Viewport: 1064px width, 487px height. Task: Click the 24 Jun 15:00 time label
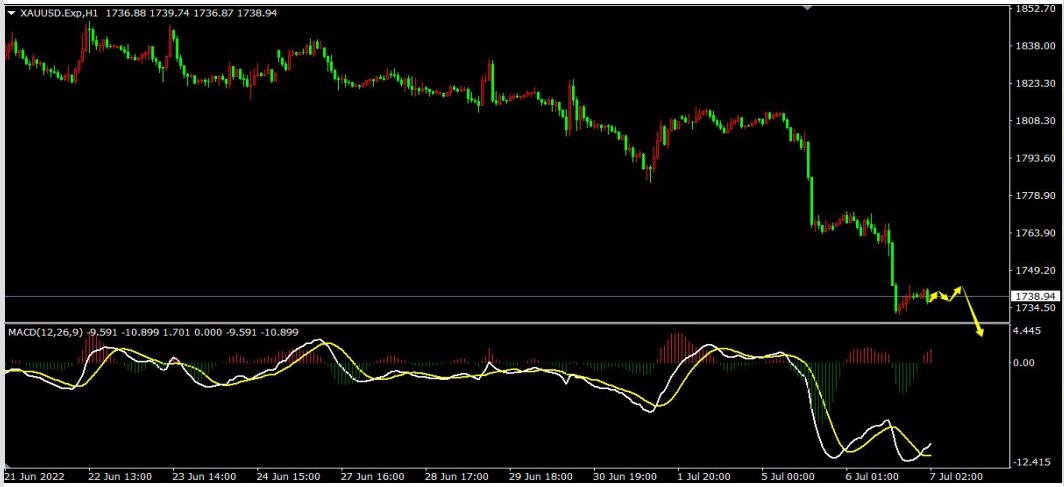[x=288, y=477]
